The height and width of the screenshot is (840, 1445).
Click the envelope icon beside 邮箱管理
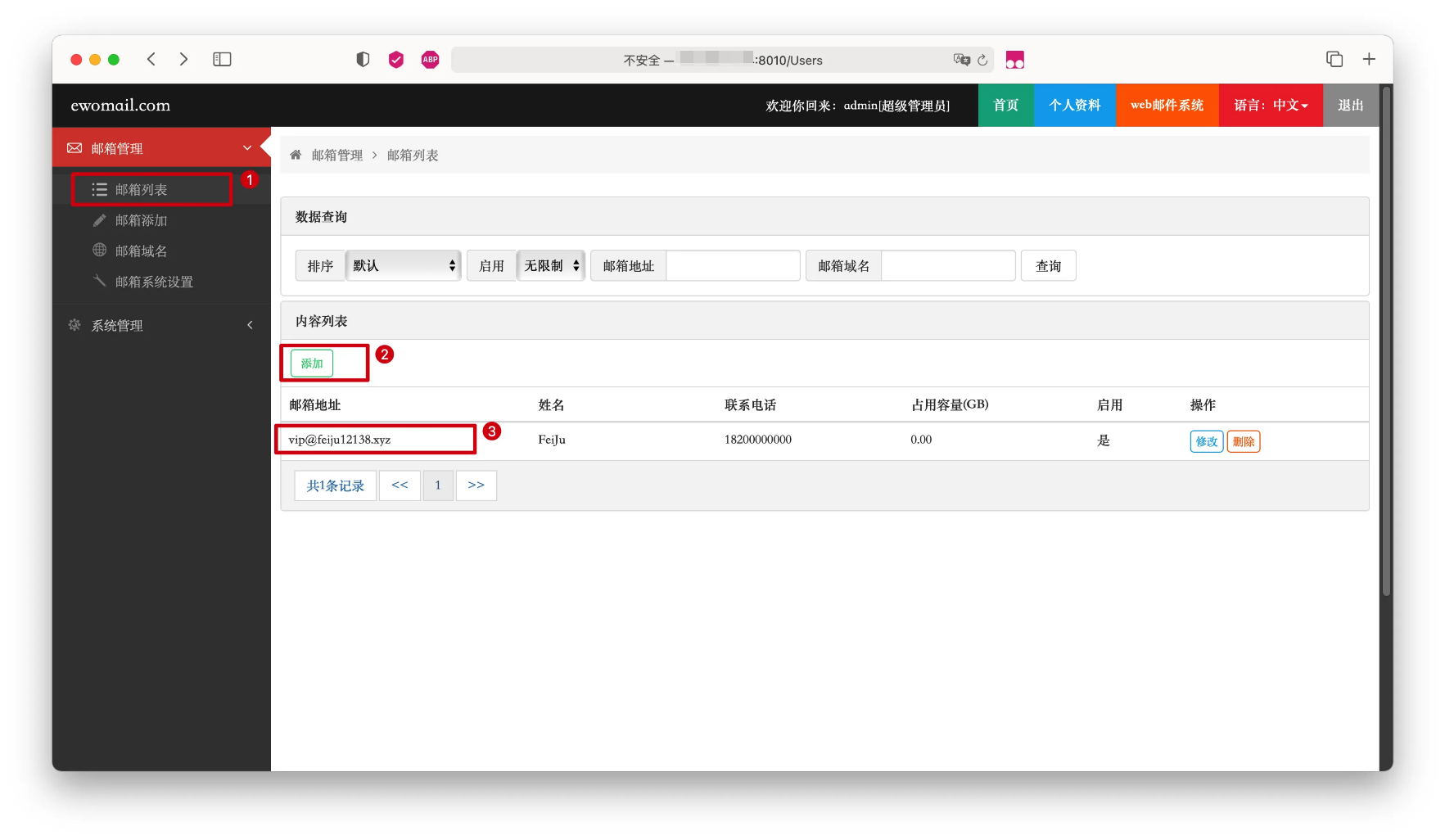pyautogui.click(x=75, y=148)
